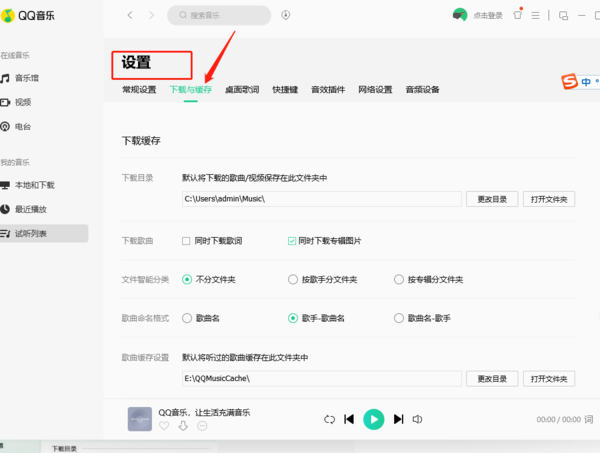Click 更改目录 for the download directory
Image resolution: width=600 pixels, height=453 pixels.
tap(491, 199)
